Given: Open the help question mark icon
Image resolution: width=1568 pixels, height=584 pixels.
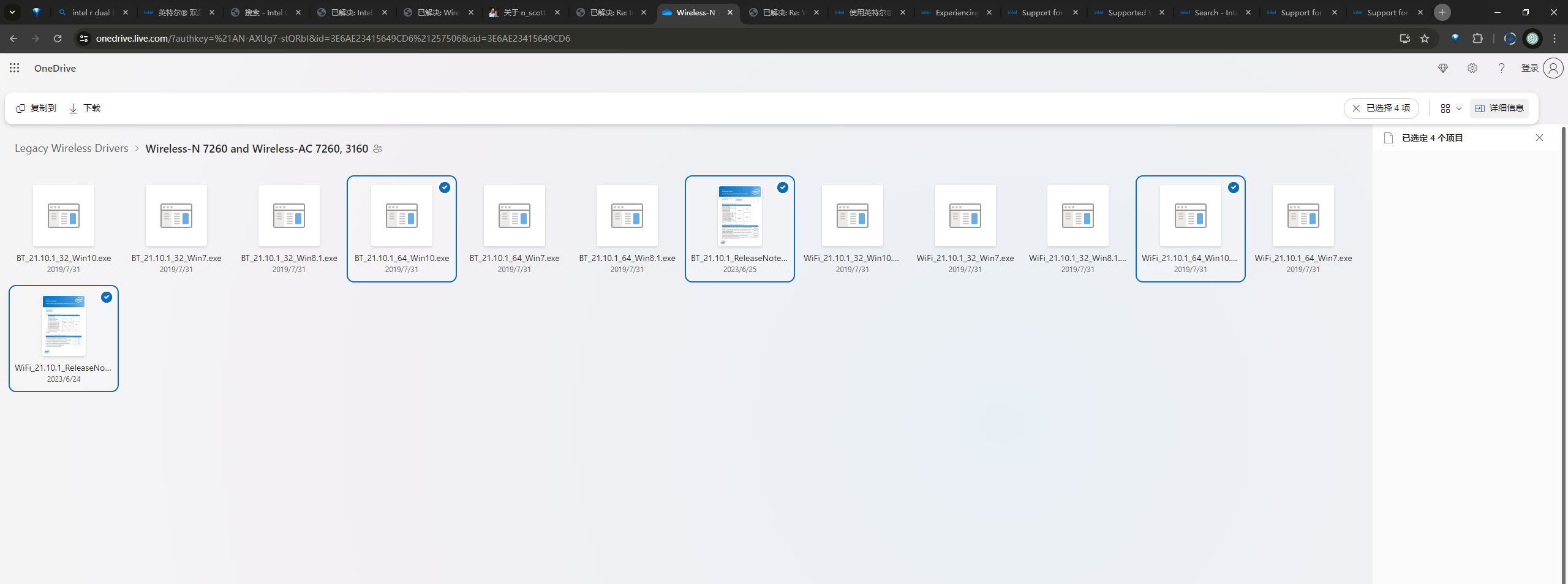Looking at the screenshot, I should click(x=1501, y=68).
